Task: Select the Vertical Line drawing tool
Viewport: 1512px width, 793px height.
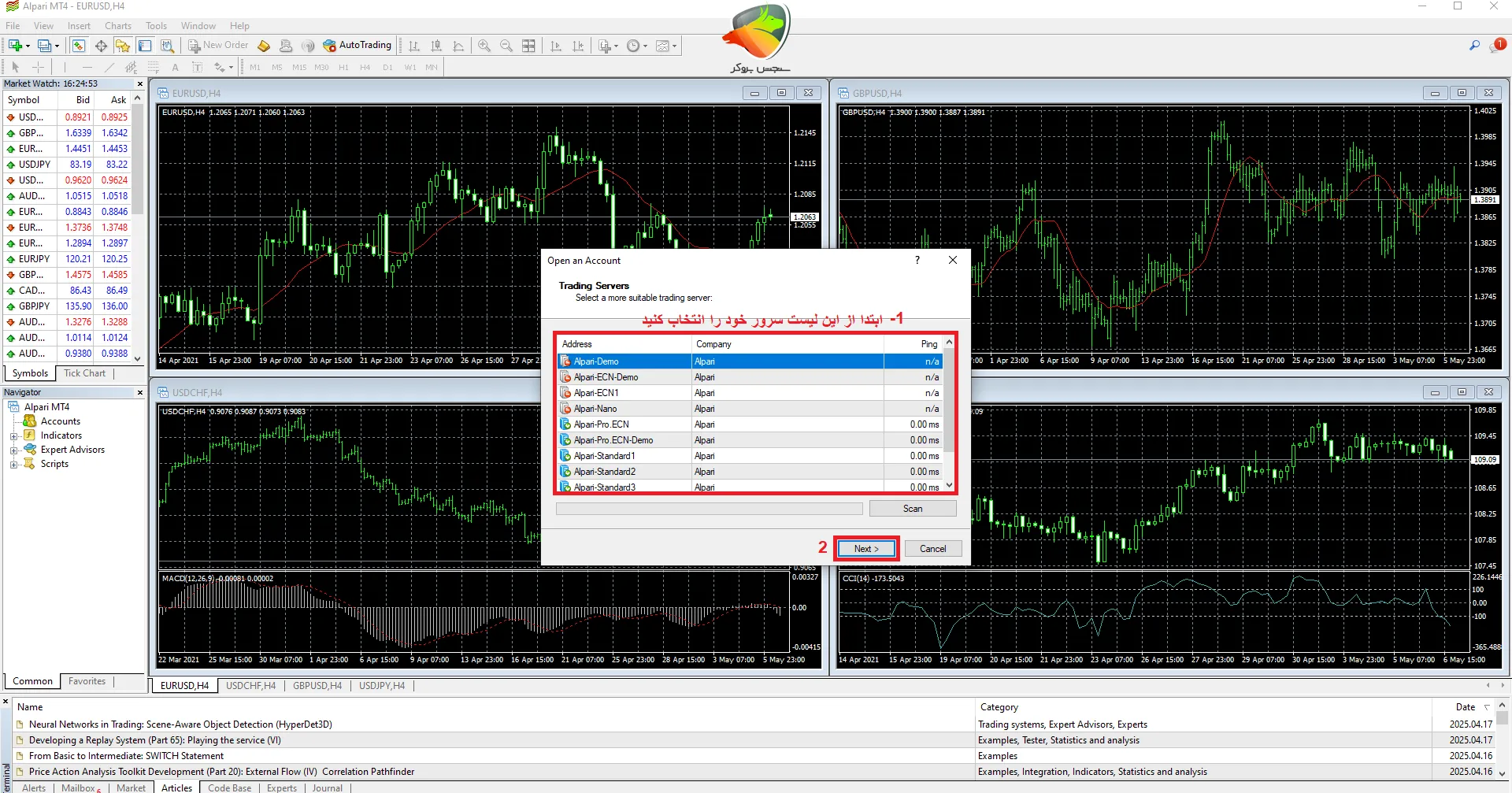Action: pyautogui.click(x=65, y=67)
